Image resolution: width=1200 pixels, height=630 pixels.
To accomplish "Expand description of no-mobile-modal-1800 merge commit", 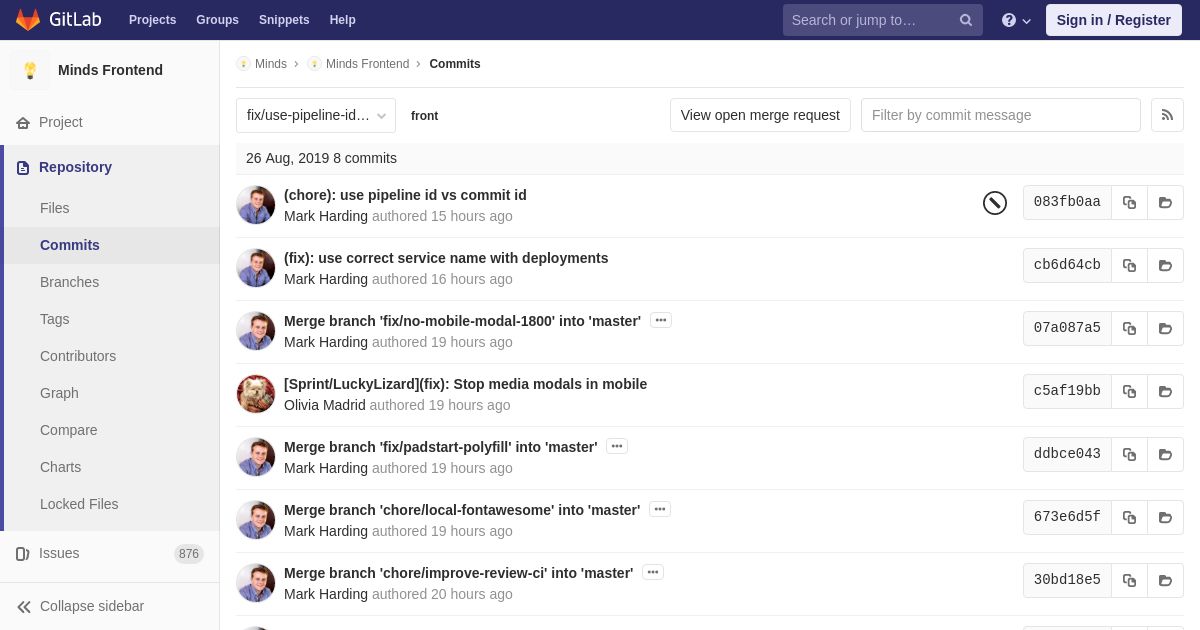I will point(661,320).
